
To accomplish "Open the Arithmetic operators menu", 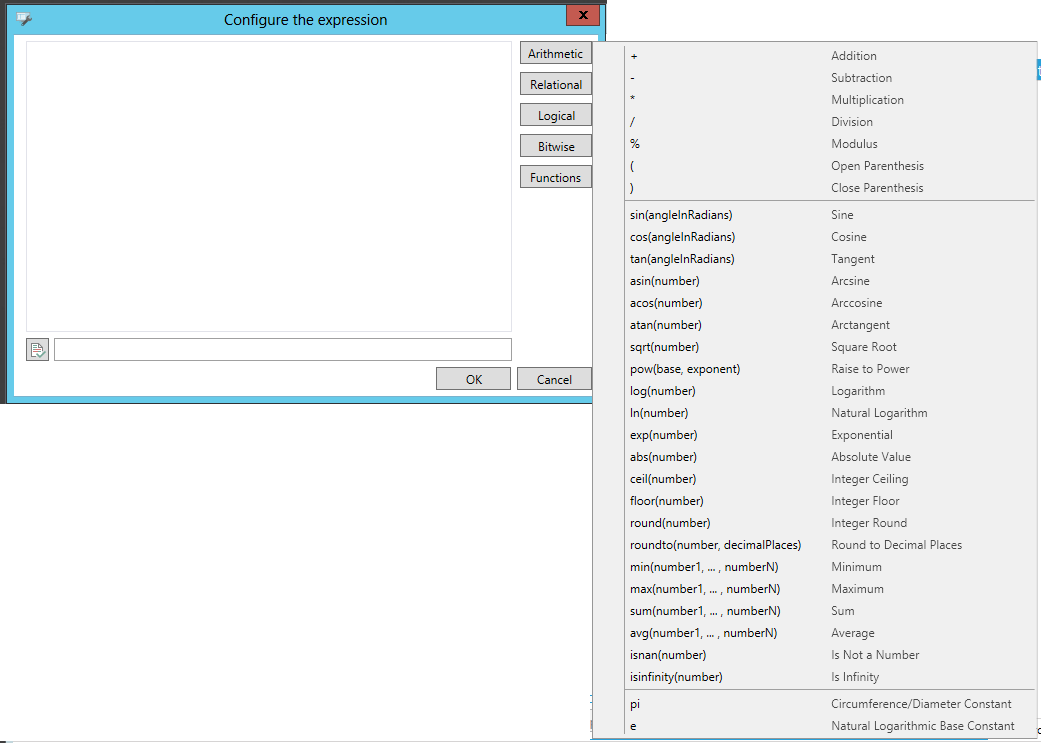I will [555, 54].
